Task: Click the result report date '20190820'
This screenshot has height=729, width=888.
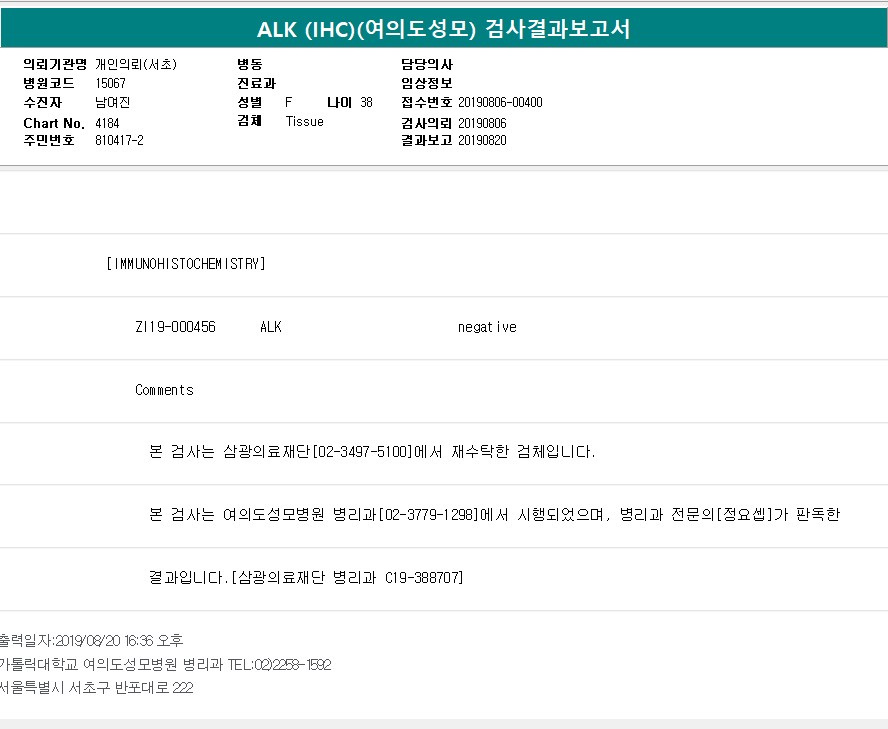Action: (482, 140)
